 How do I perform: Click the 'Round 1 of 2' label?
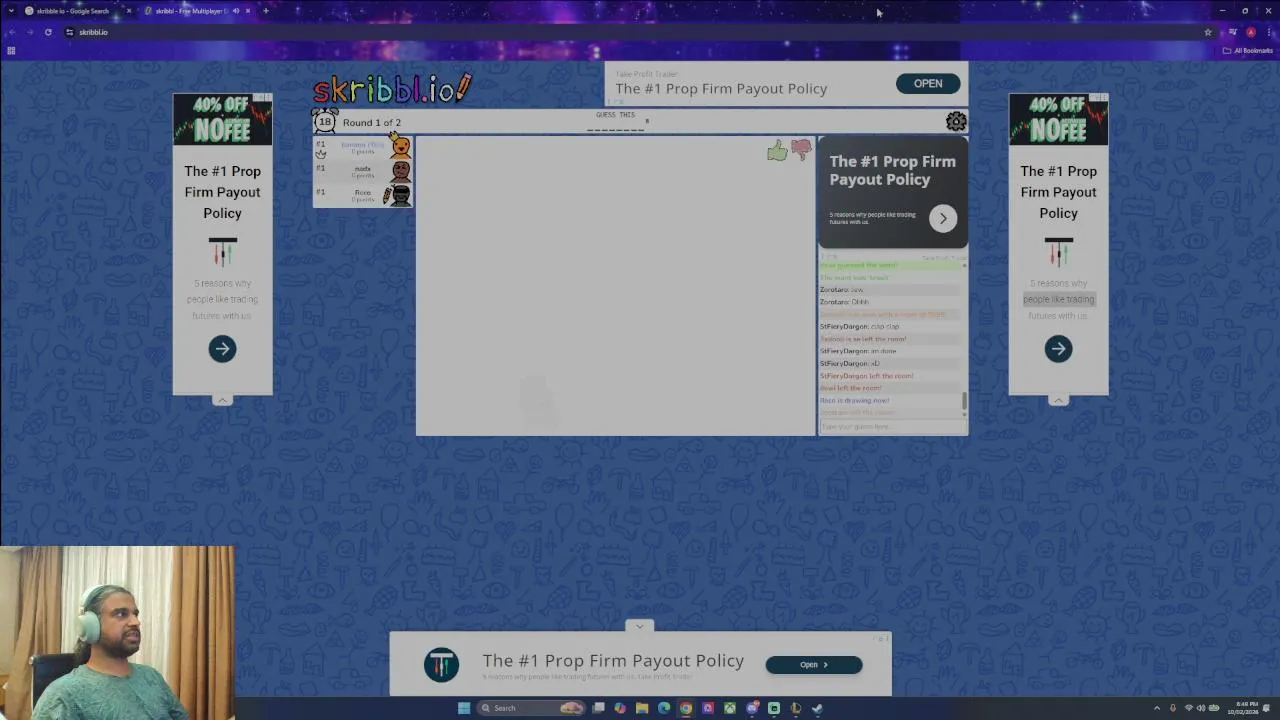tap(372, 123)
